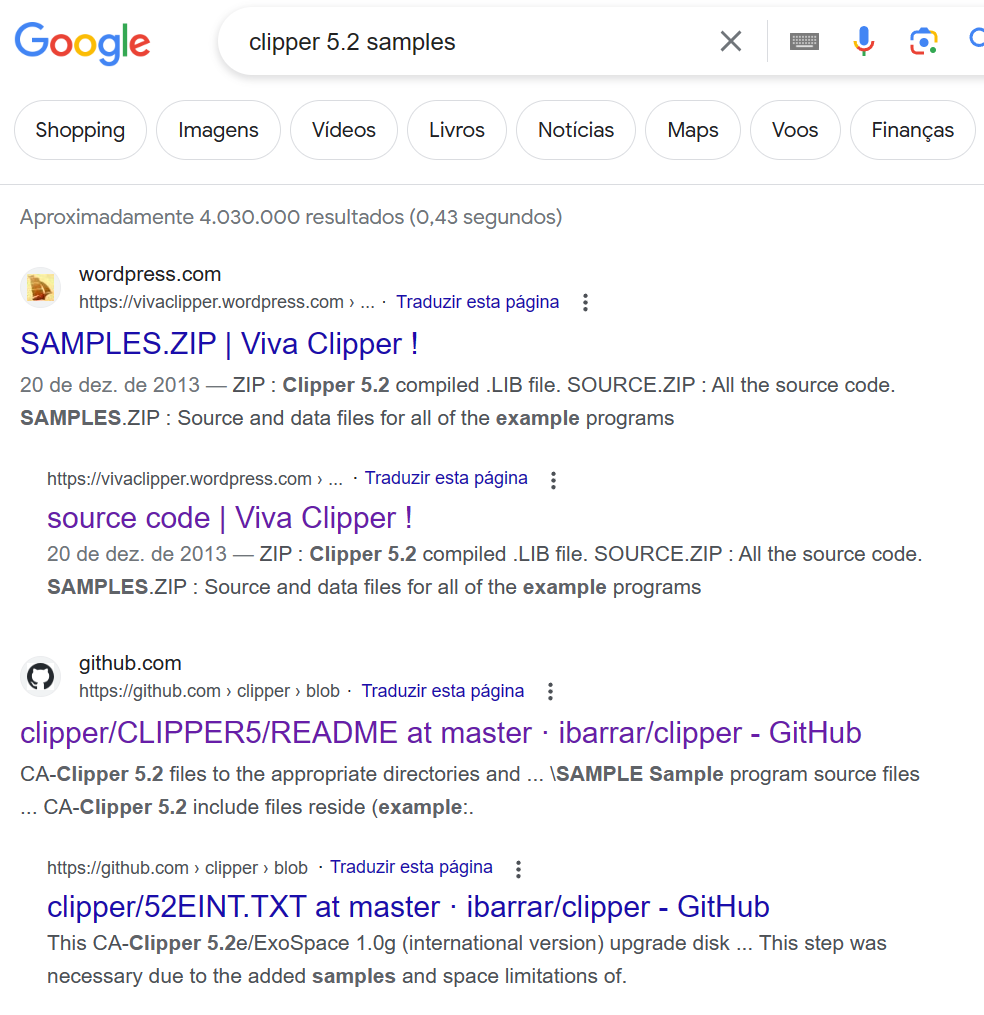Viewport: 984px width, 1015px height.
Task: Translate the source code result page
Action: [446, 478]
